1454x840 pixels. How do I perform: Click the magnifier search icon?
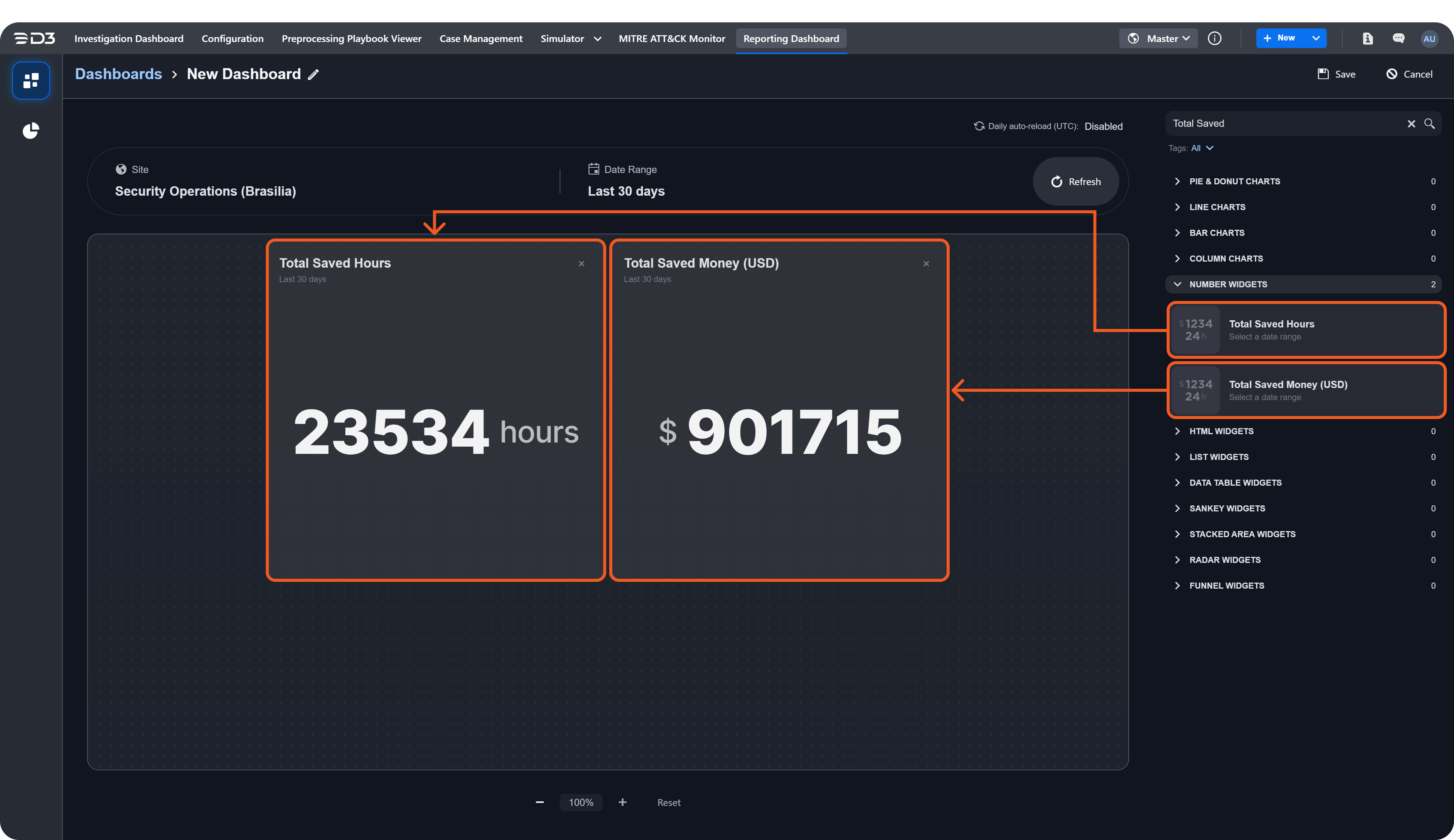[x=1429, y=123]
